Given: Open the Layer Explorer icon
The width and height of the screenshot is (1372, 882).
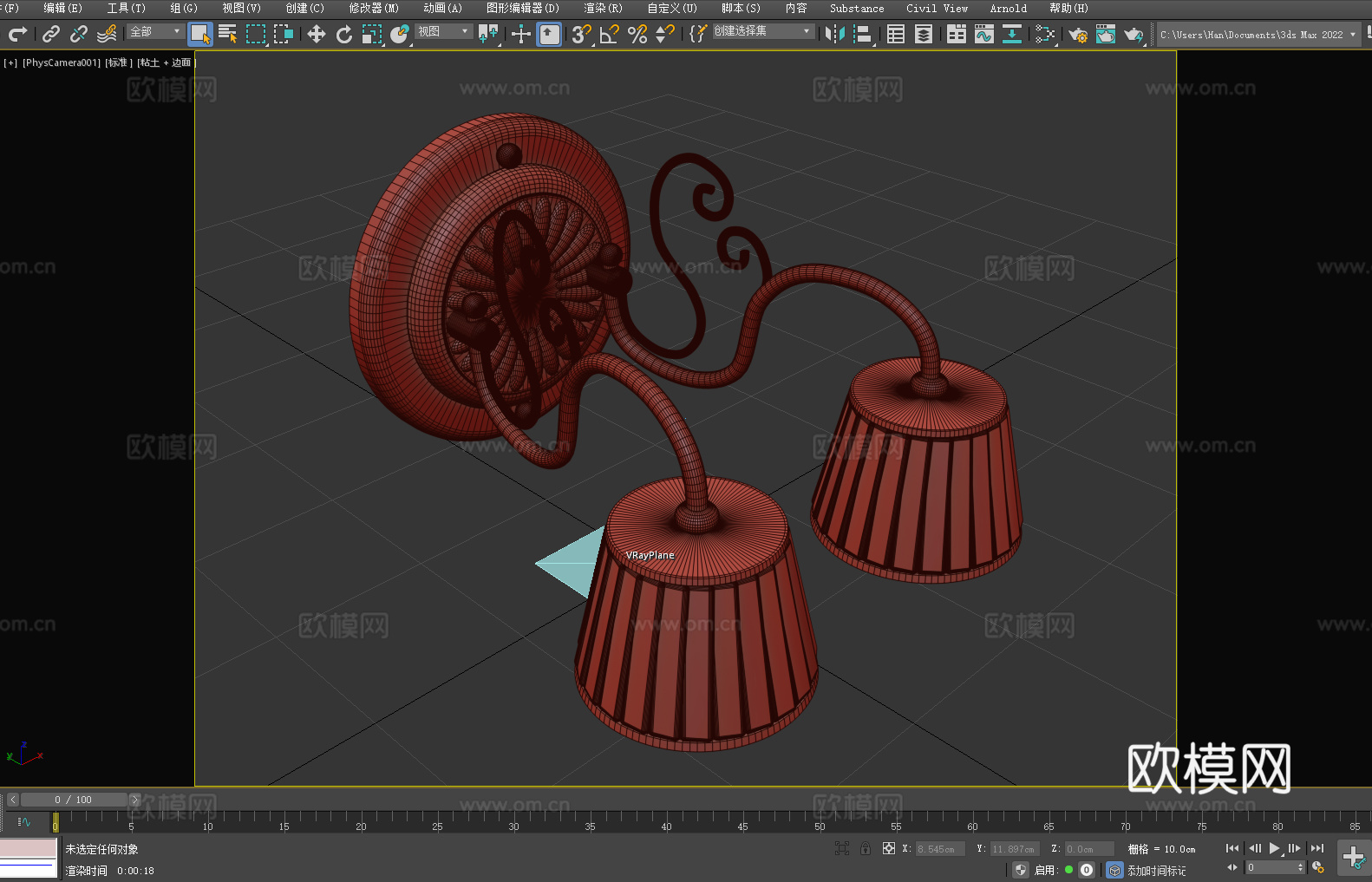Looking at the screenshot, I should tap(924, 34).
